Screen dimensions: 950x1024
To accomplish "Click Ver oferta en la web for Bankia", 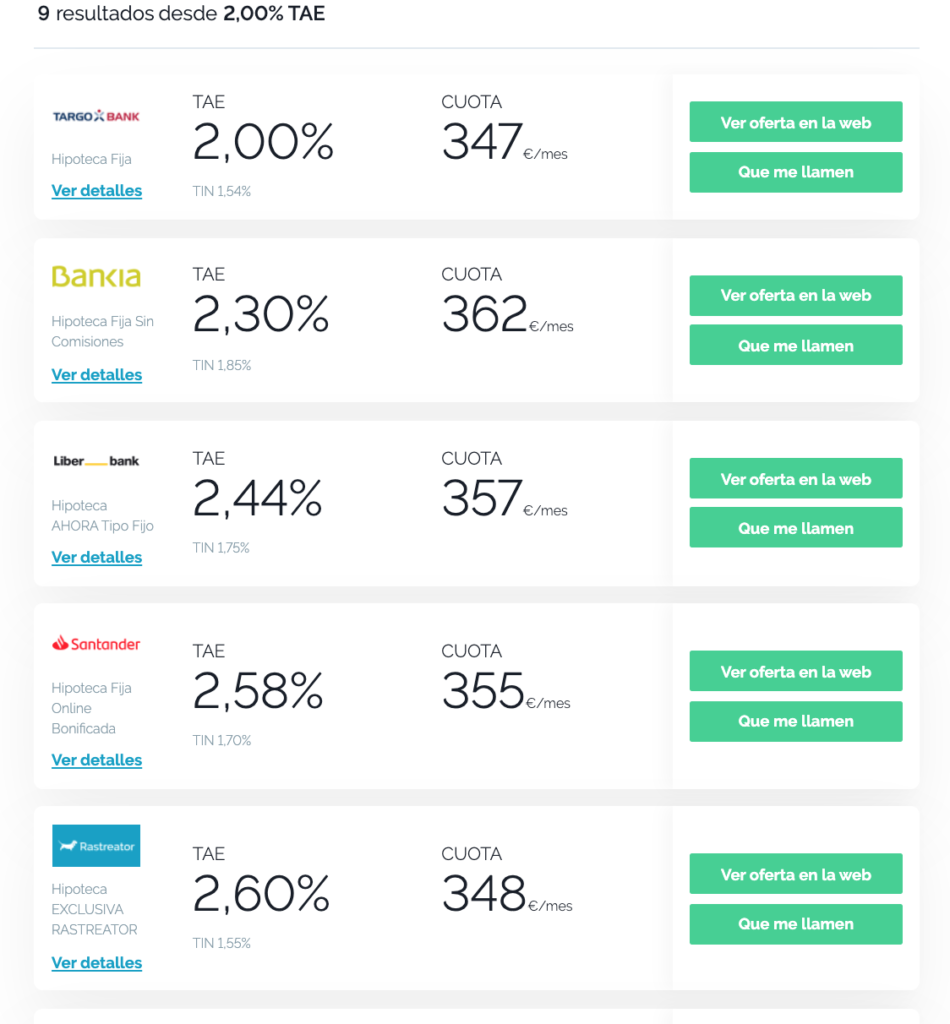I will point(796,295).
